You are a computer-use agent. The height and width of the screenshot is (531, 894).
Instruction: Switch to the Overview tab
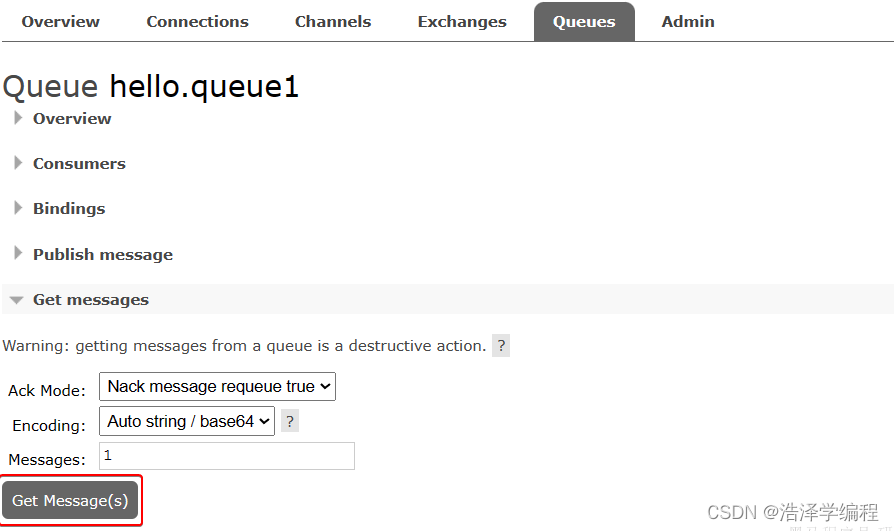[x=60, y=22]
